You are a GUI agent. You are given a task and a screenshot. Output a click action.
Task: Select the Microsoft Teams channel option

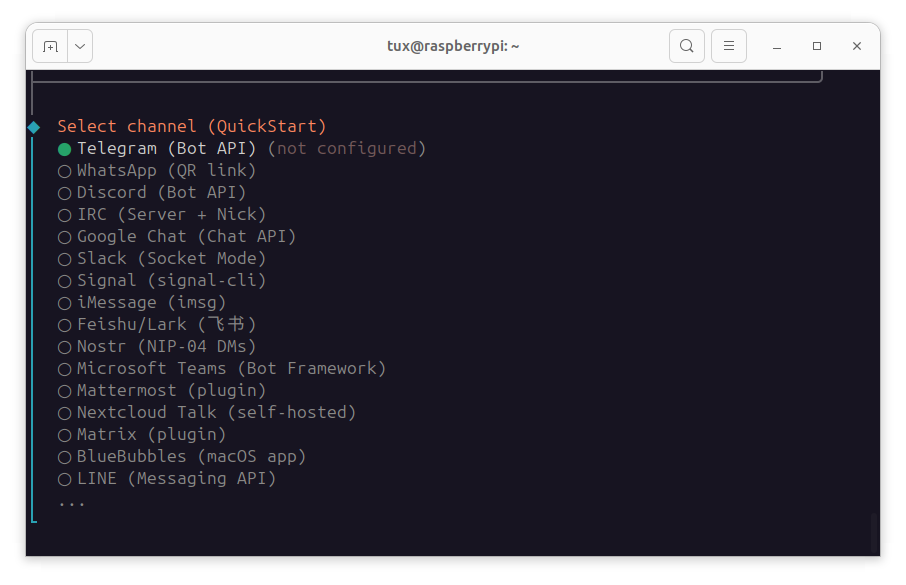point(65,369)
